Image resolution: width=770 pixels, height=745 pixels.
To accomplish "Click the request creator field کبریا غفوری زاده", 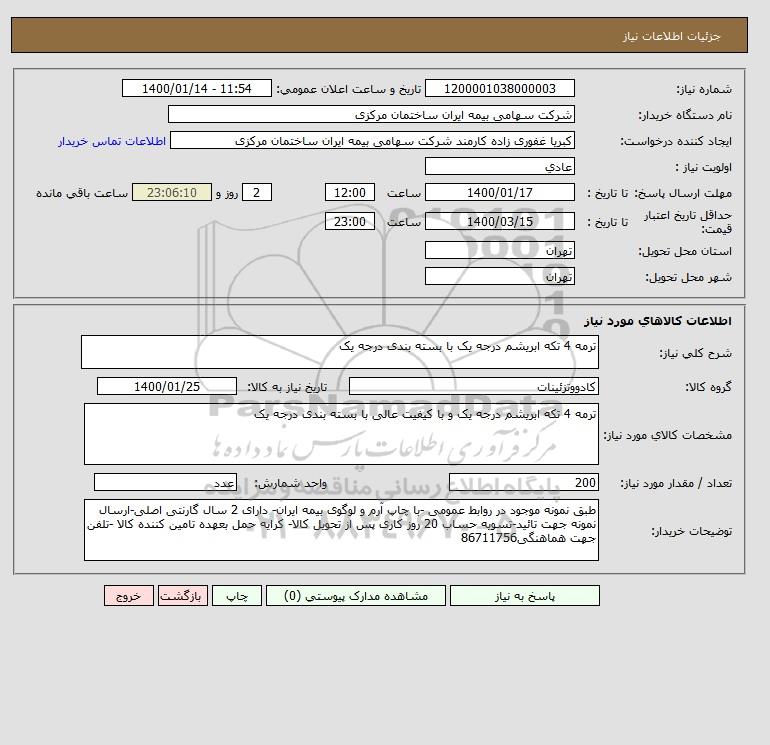I will point(372,140).
